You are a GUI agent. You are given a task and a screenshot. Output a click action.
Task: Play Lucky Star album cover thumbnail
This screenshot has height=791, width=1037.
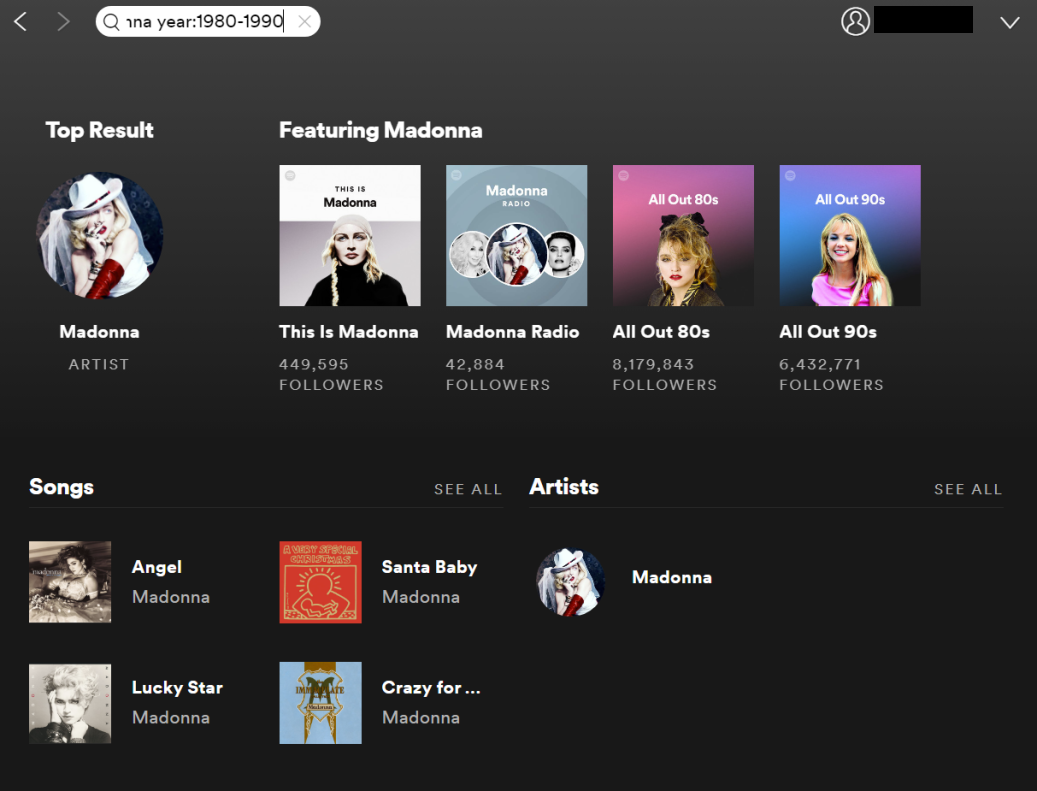tap(70, 703)
